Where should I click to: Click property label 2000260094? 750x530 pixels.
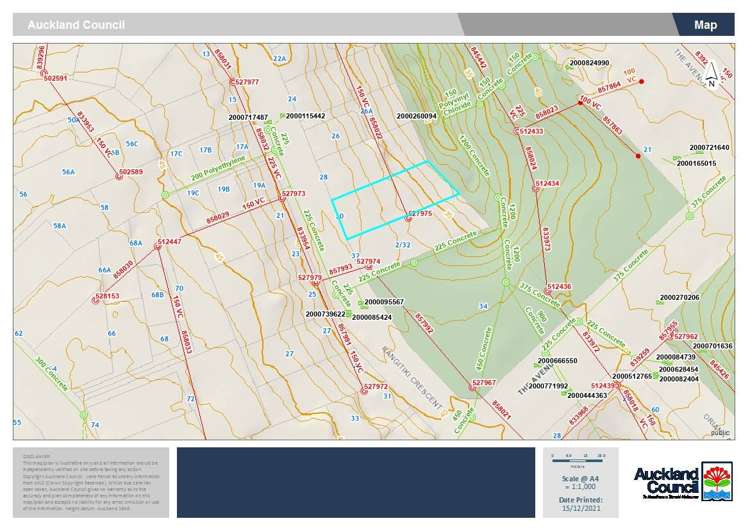(417, 116)
